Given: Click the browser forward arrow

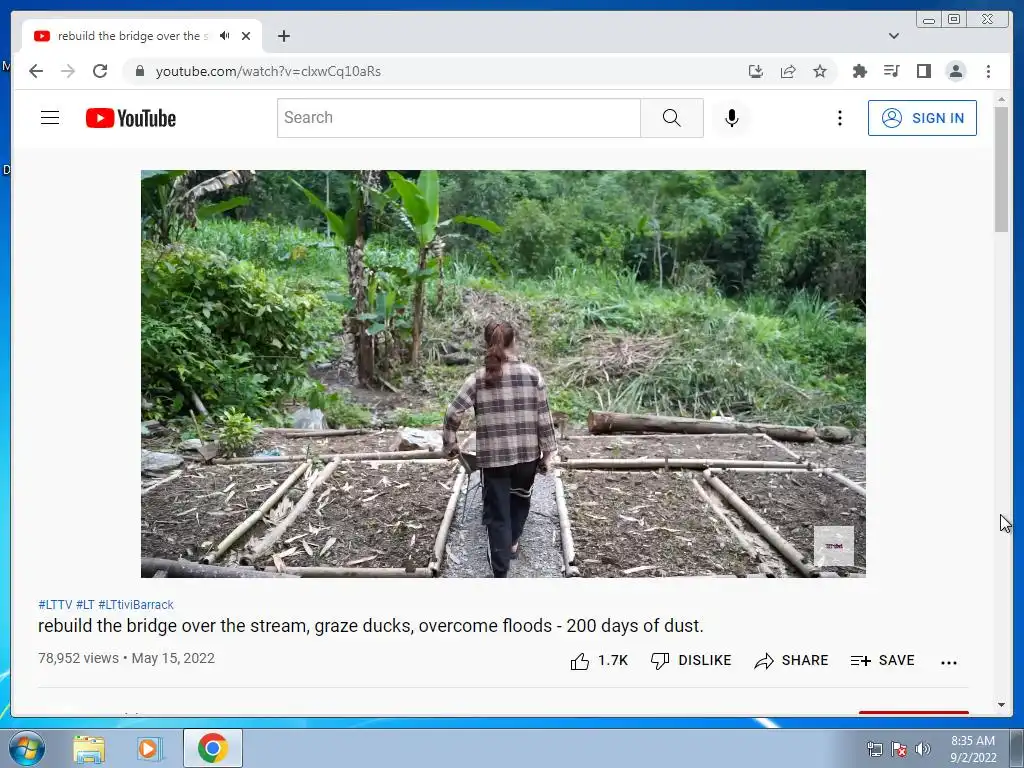Looking at the screenshot, I should 68,71.
